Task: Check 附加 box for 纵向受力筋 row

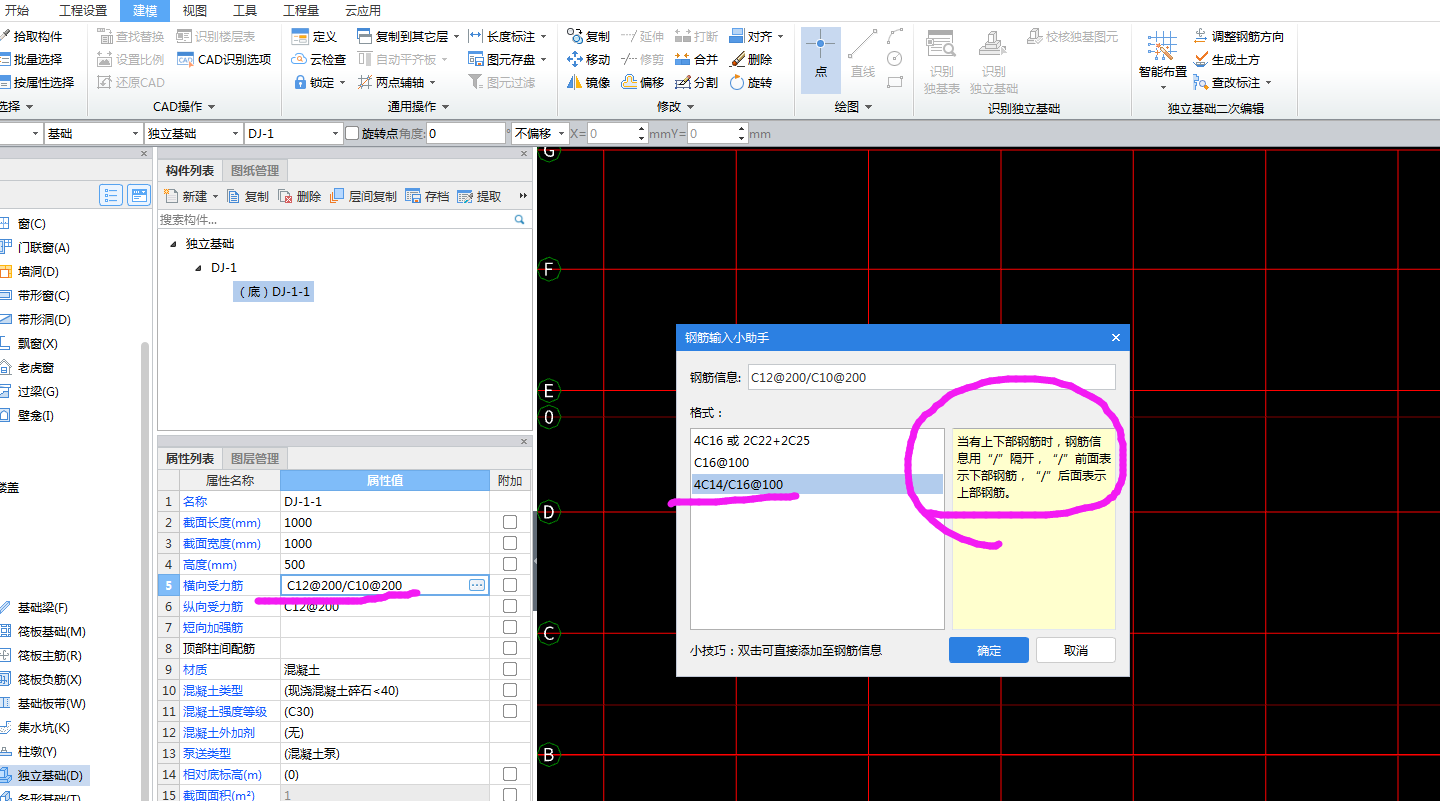Action: 510,606
